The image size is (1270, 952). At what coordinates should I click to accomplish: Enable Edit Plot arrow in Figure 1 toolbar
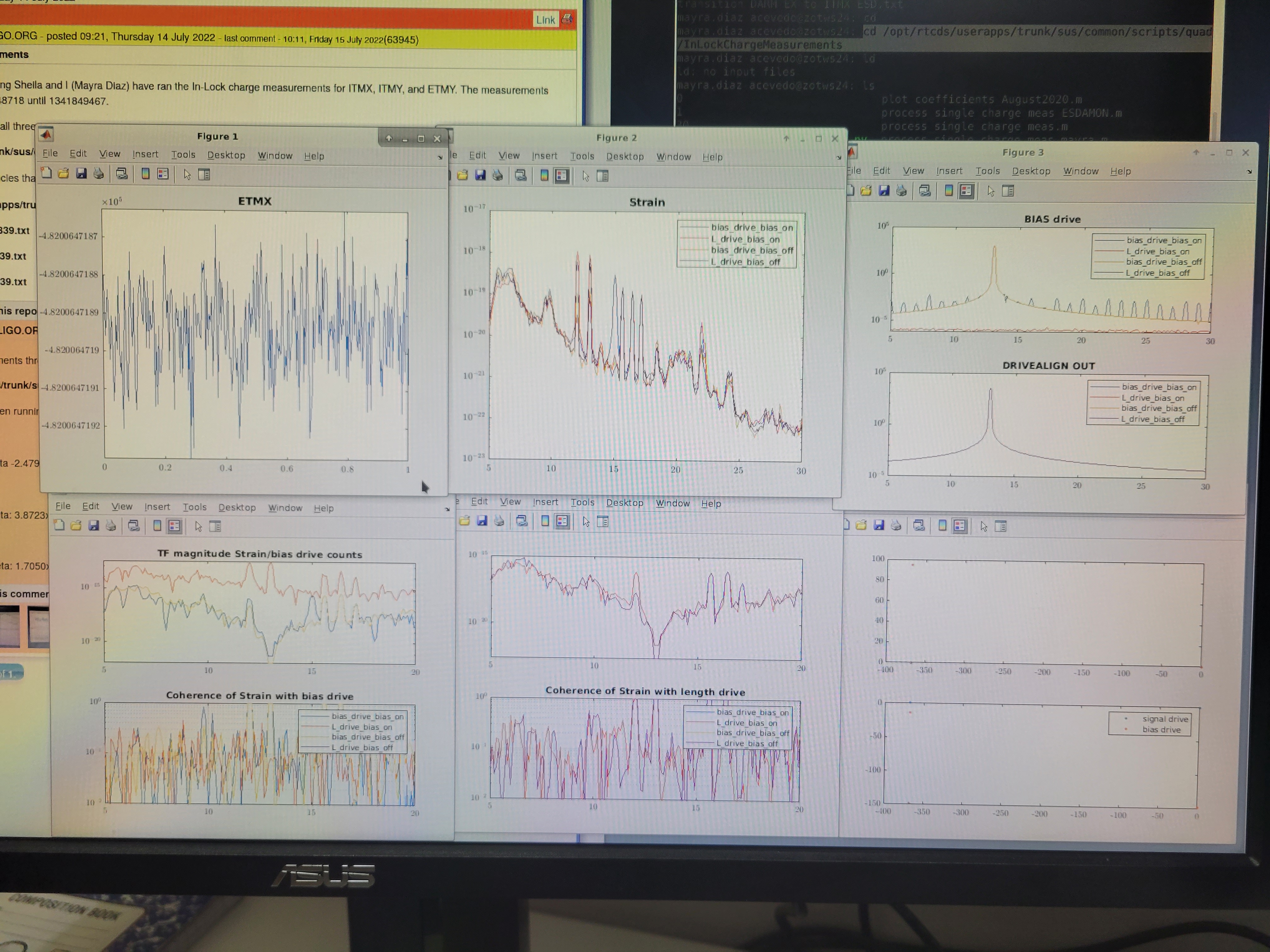point(187,174)
